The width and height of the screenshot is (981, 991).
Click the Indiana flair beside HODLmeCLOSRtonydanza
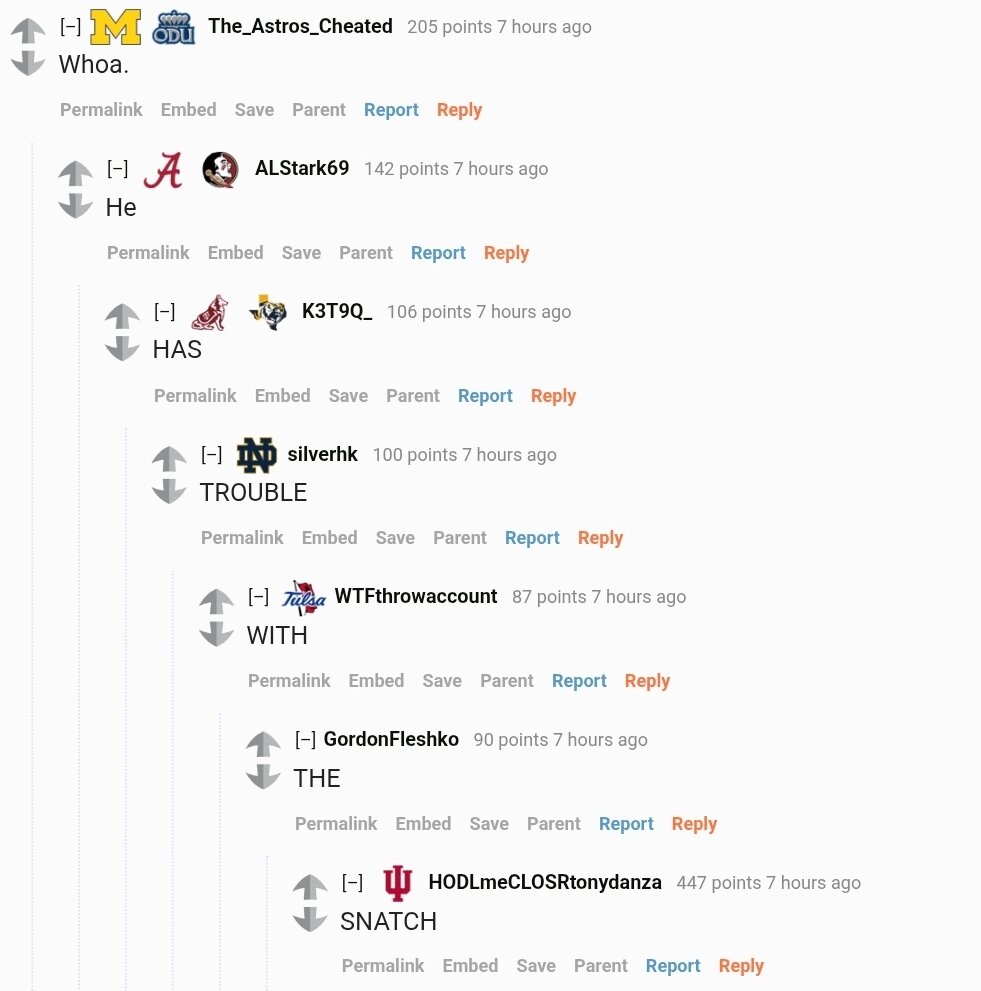pos(397,883)
